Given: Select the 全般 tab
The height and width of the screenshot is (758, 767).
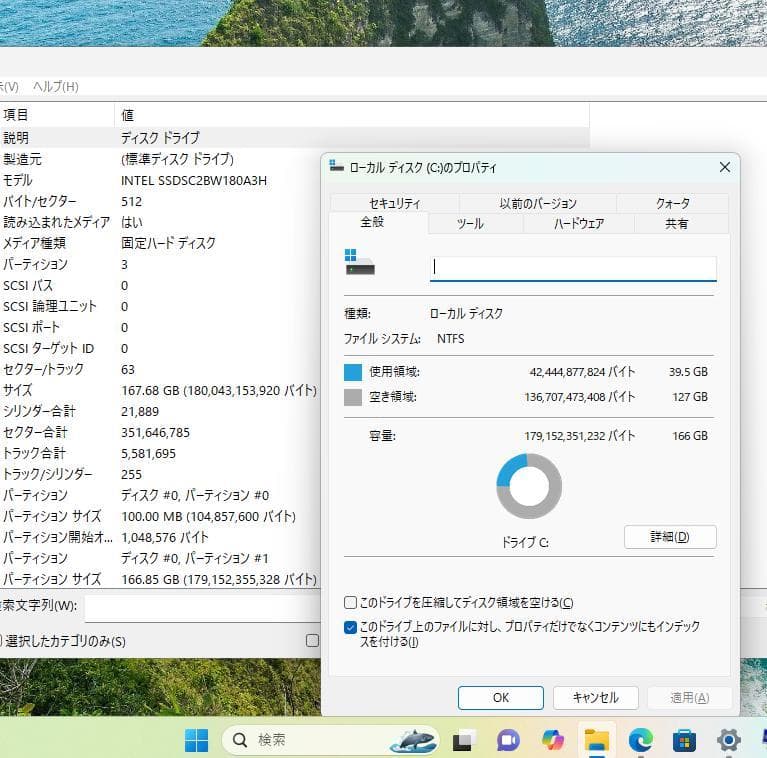Looking at the screenshot, I should [x=372, y=223].
